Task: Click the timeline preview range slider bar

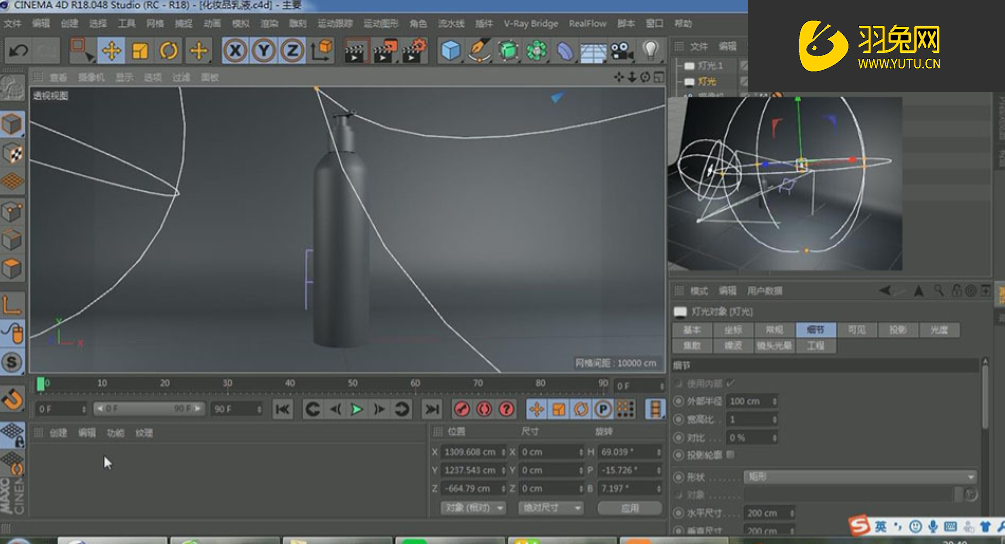Action: click(x=149, y=409)
